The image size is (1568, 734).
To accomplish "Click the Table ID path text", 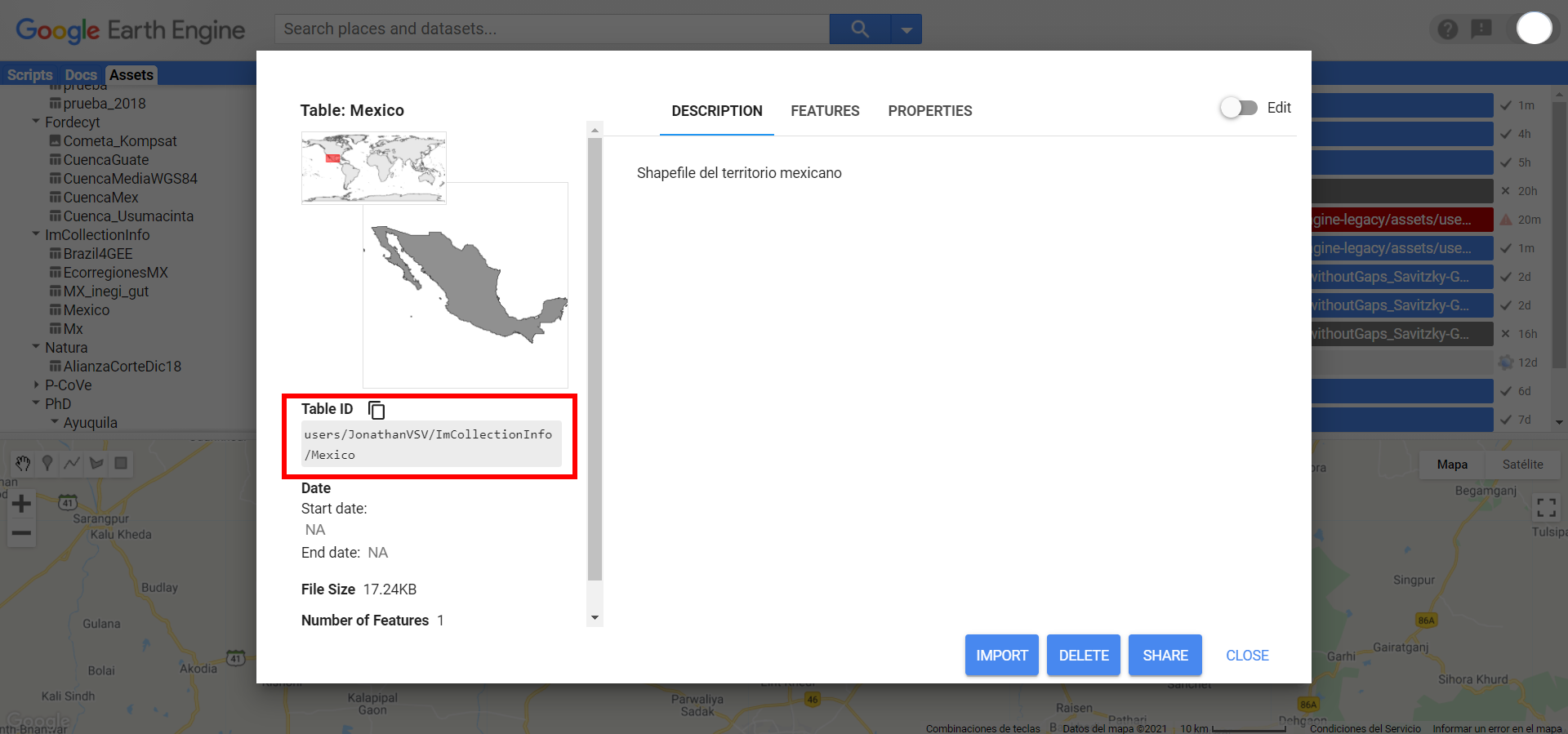I will click(431, 444).
